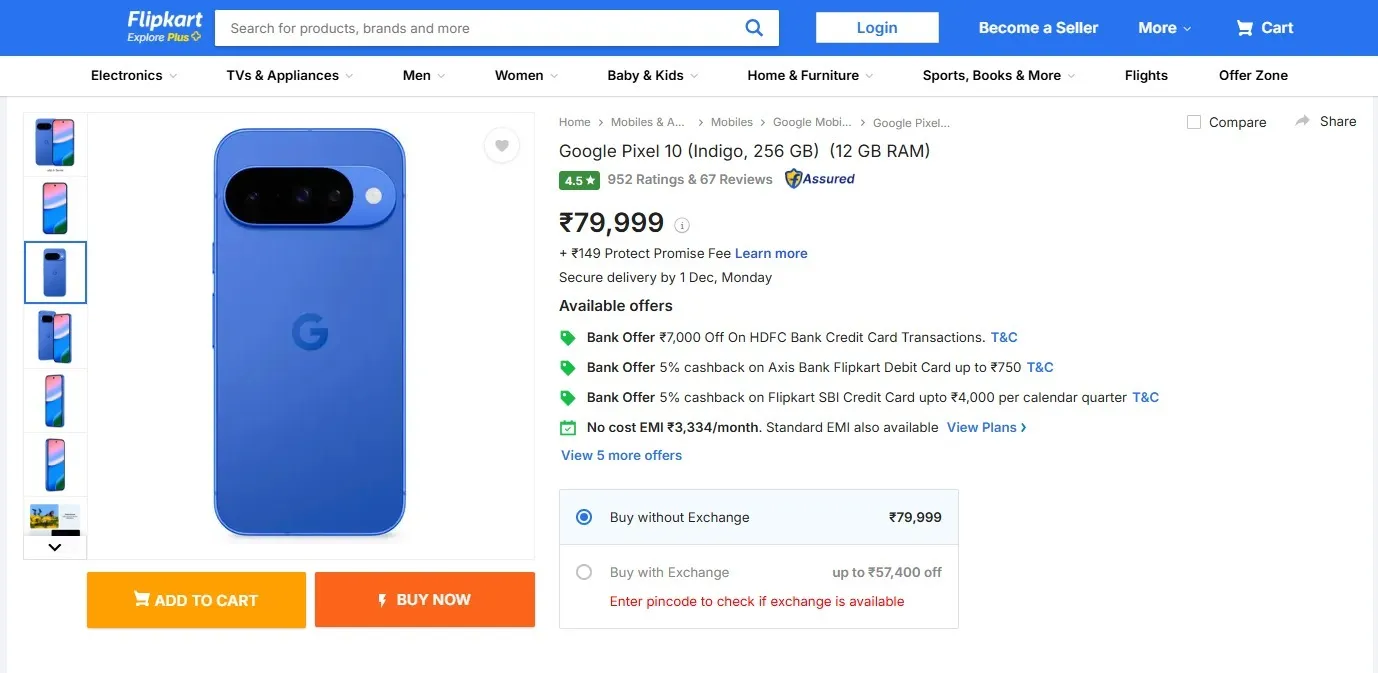Click the 4.5 star rating badge
Image resolution: width=1378 pixels, height=673 pixels.
click(x=580, y=181)
